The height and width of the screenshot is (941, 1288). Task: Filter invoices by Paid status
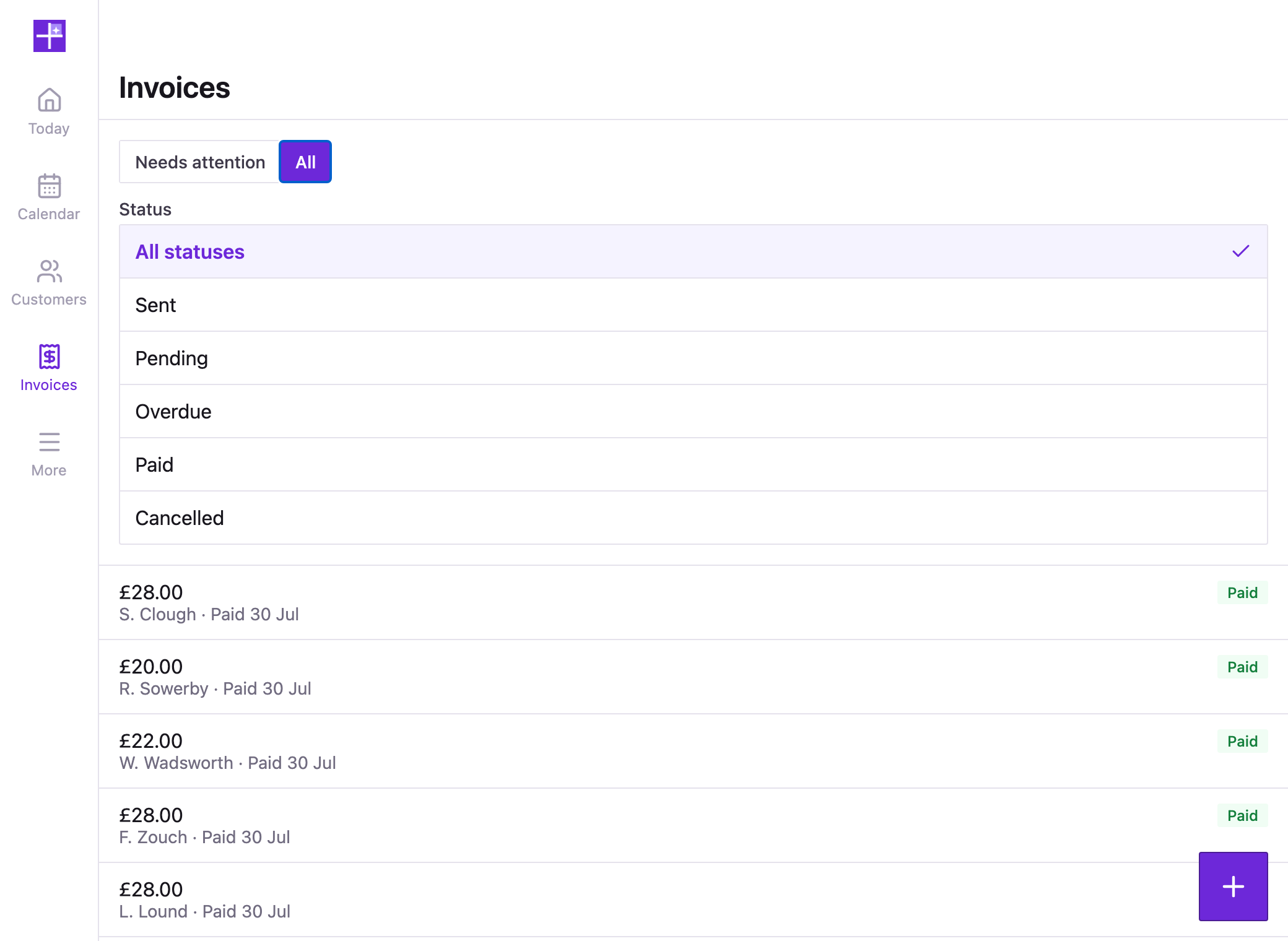coord(693,464)
